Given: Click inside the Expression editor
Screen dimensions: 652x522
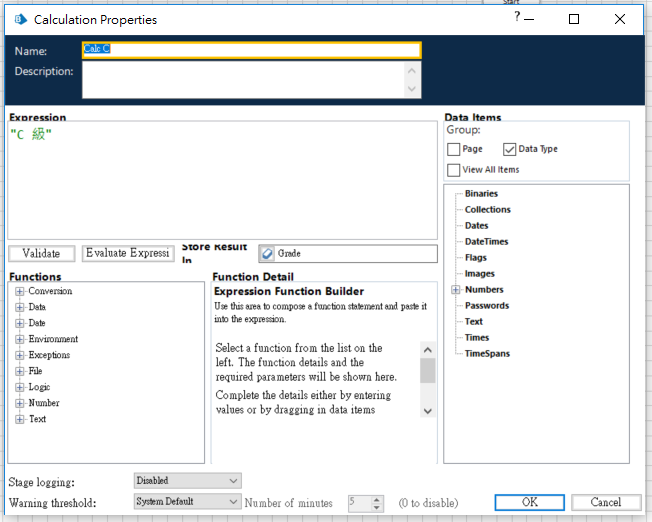Looking at the screenshot, I should coord(222,180).
